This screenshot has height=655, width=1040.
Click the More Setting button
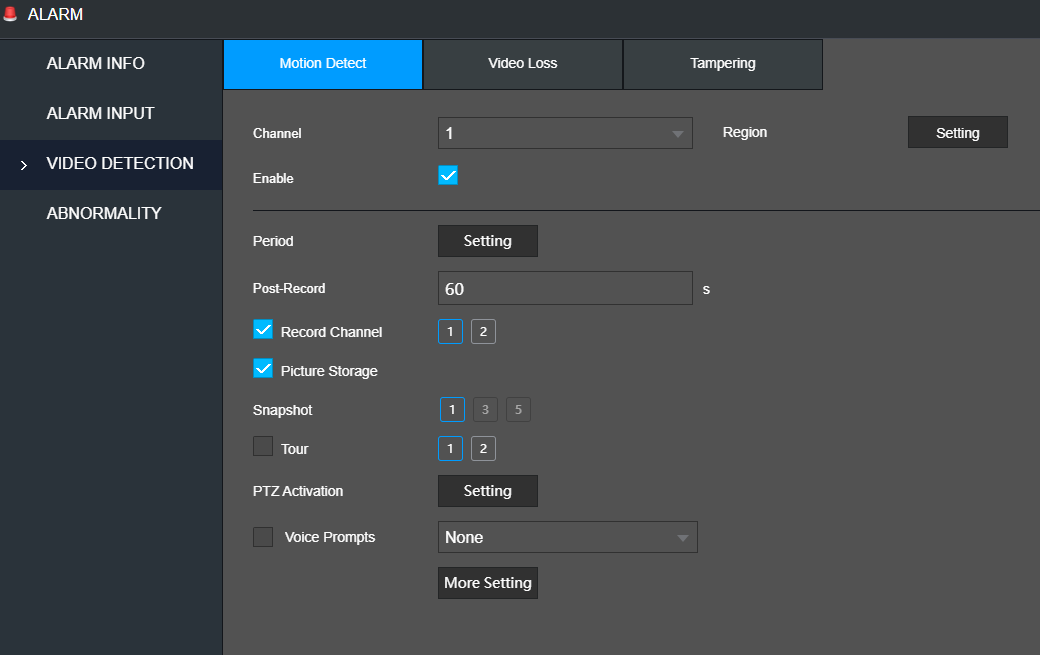[x=488, y=583]
